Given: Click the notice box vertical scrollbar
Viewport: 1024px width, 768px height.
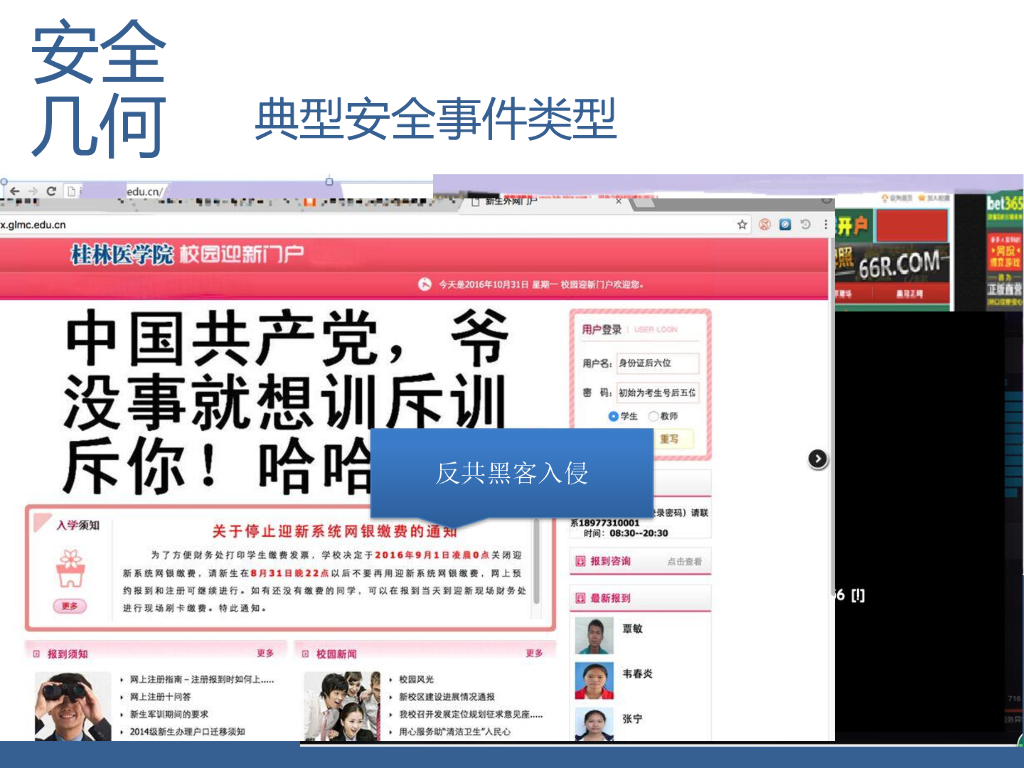Looking at the screenshot, I should click(536, 562).
